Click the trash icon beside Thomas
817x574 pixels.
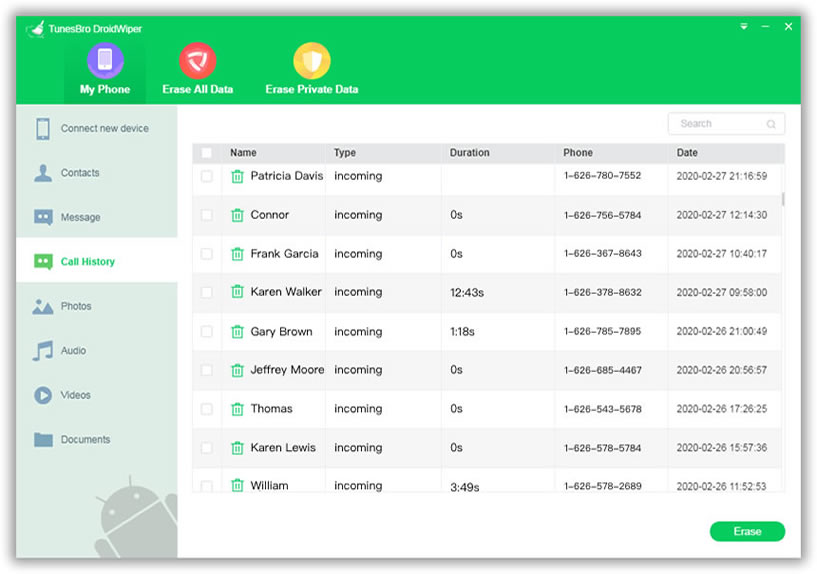click(x=237, y=409)
